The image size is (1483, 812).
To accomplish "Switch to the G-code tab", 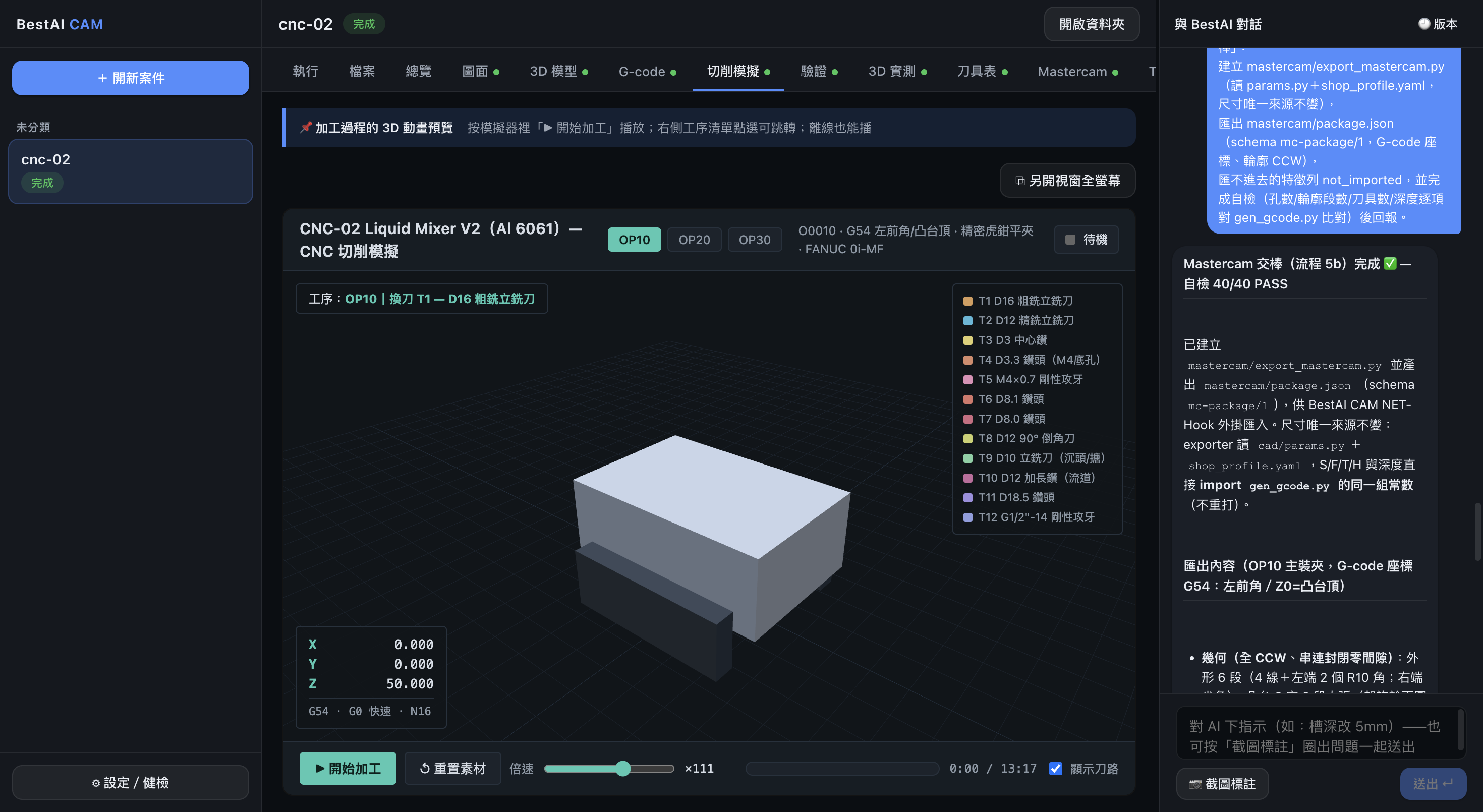I will 647,71.
